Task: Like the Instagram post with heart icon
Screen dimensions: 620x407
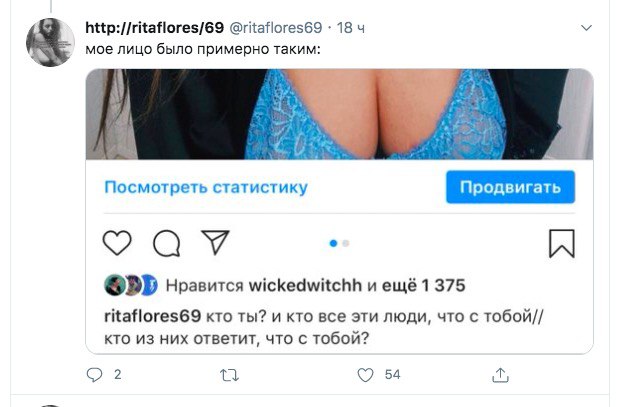Action: (117, 242)
